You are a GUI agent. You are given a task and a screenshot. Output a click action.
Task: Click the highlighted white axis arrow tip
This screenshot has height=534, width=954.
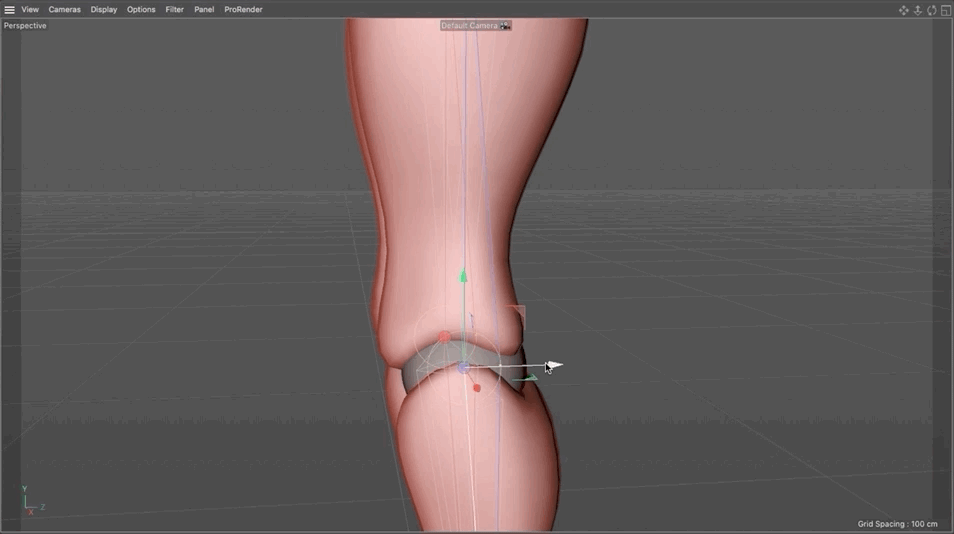[x=554, y=365]
